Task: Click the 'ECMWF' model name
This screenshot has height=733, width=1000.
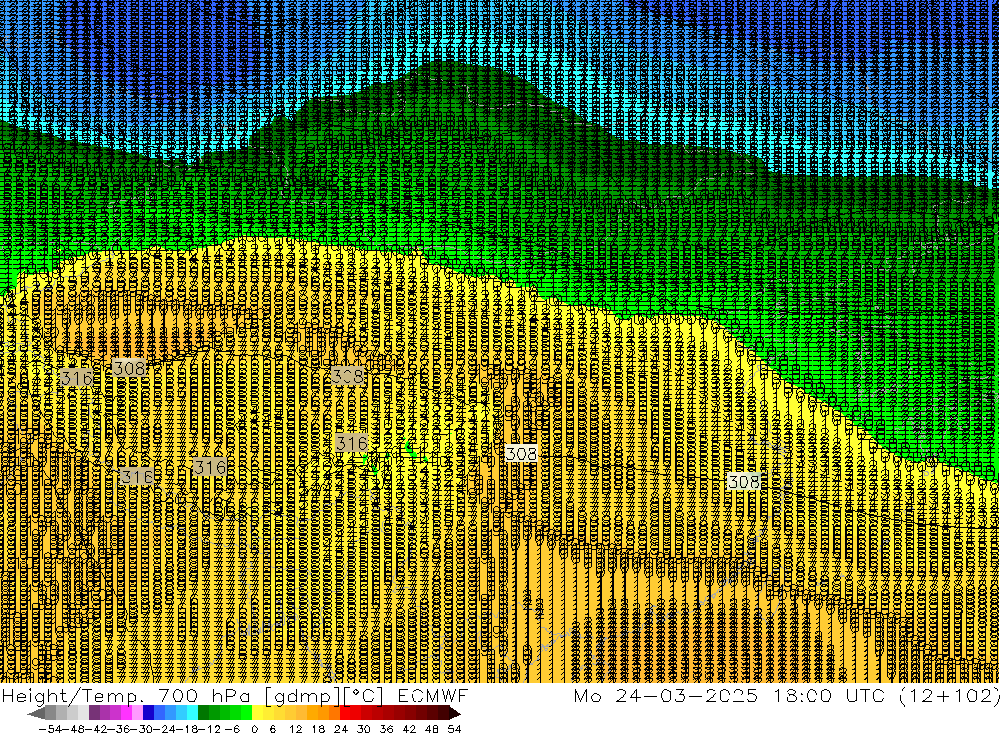Action: [433, 696]
